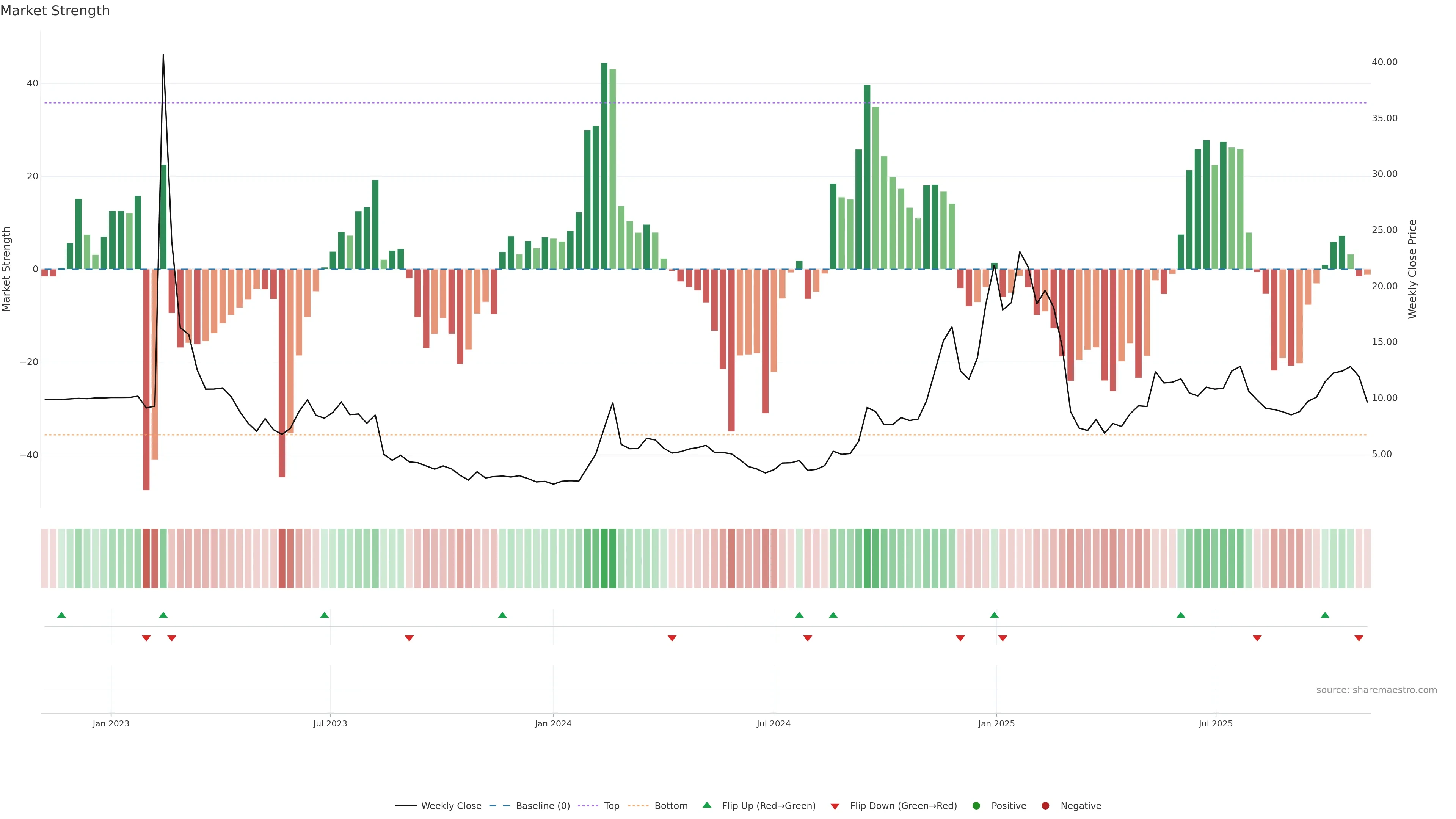Click the Positive green circle legend icon

click(x=976, y=806)
